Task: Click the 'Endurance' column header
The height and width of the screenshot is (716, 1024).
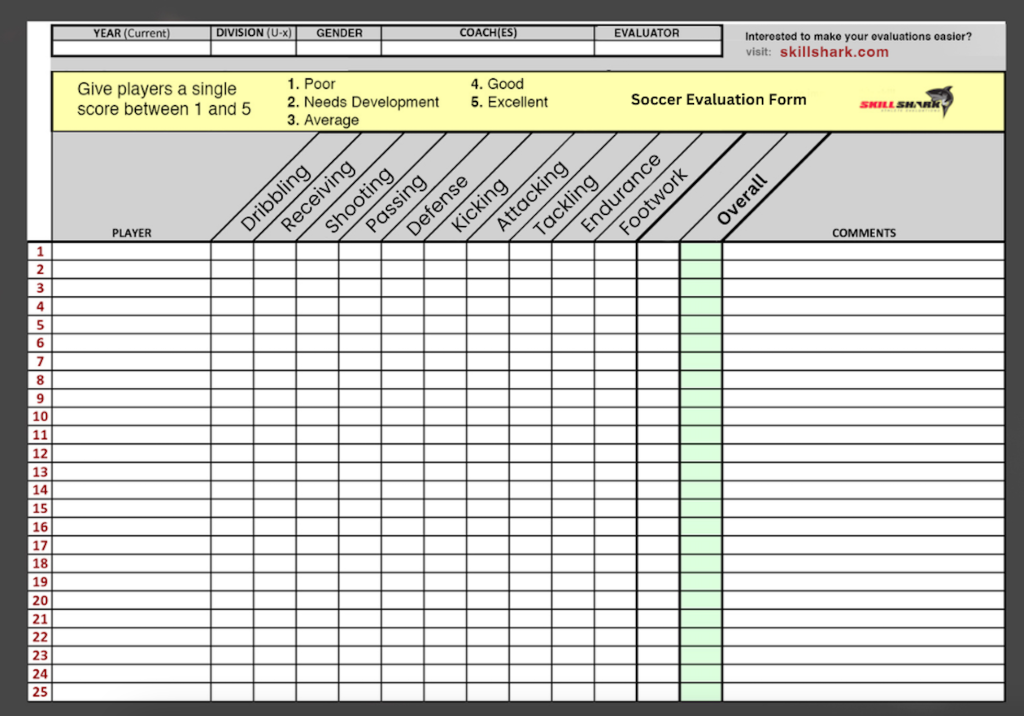Action: click(620, 193)
